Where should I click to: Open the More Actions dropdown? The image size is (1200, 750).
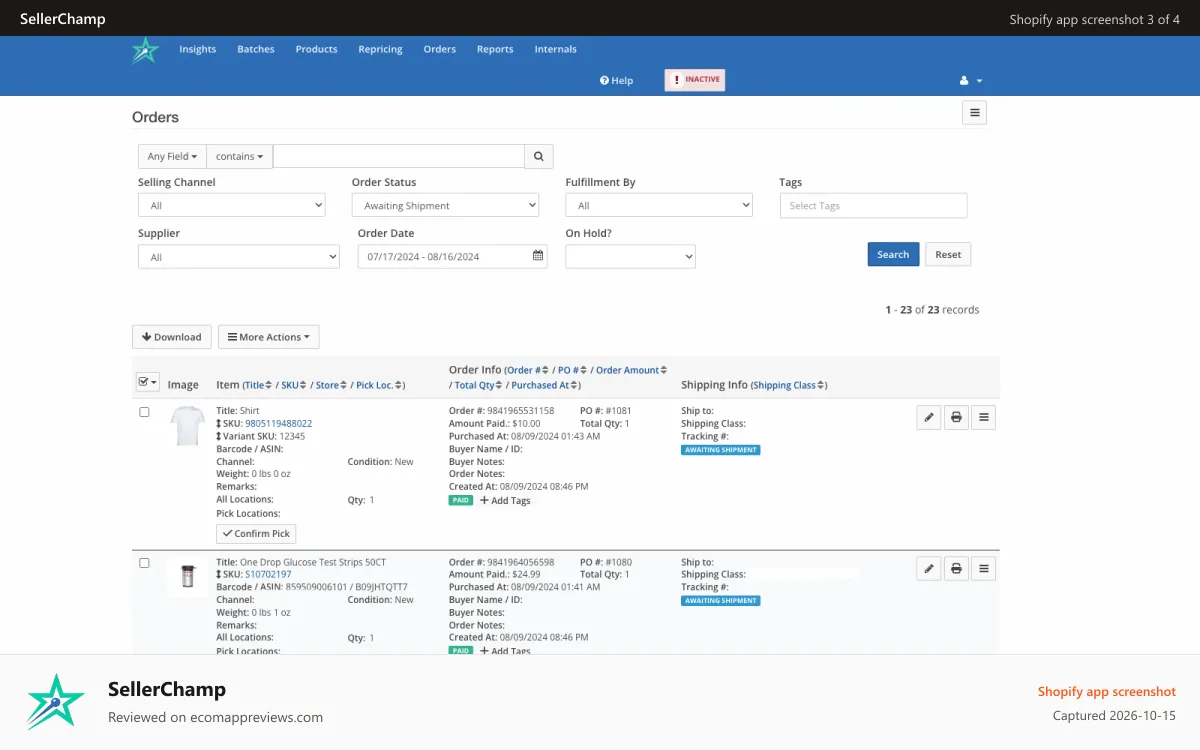269,337
